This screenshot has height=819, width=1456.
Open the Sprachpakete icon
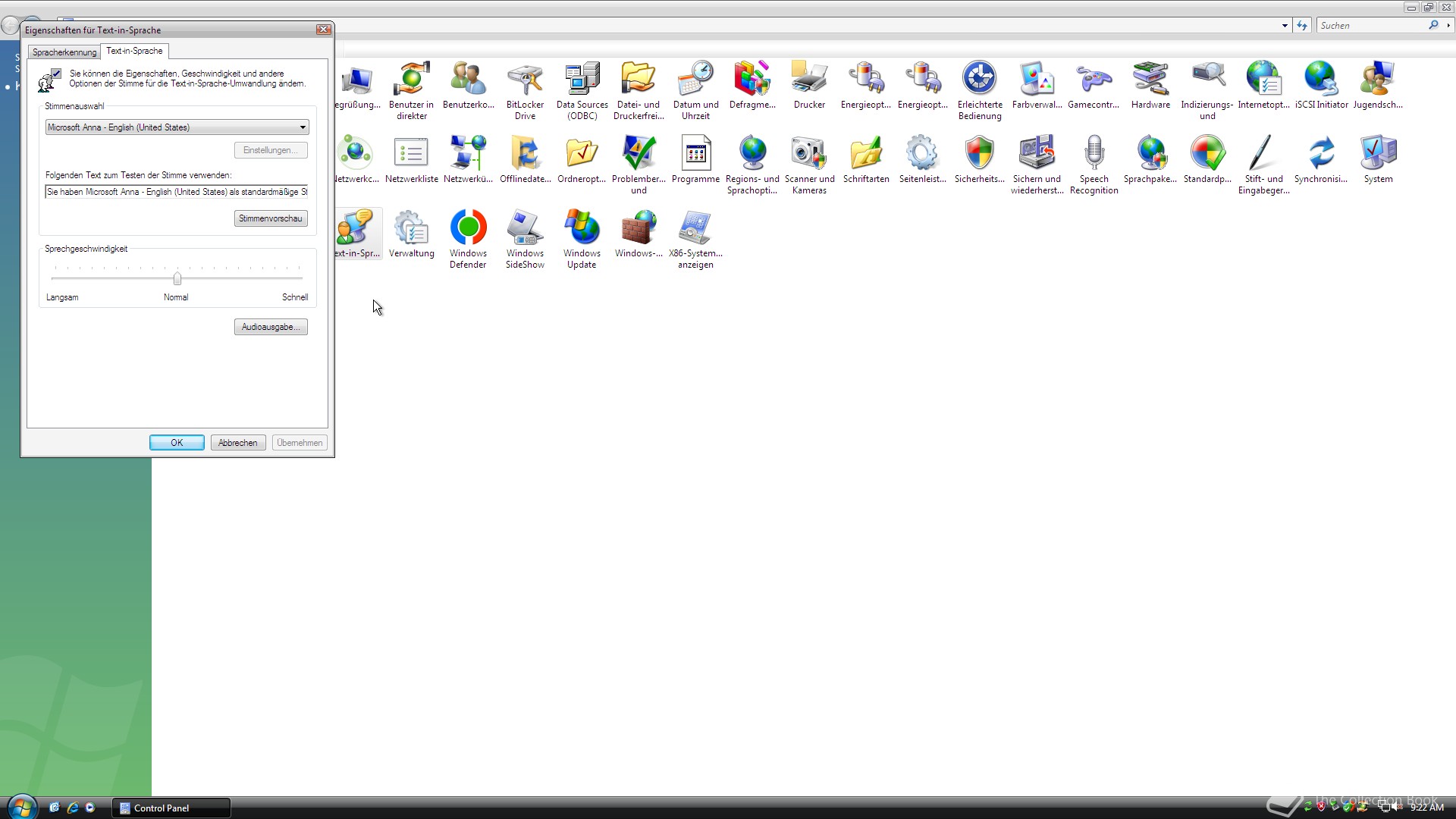point(1150,159)
